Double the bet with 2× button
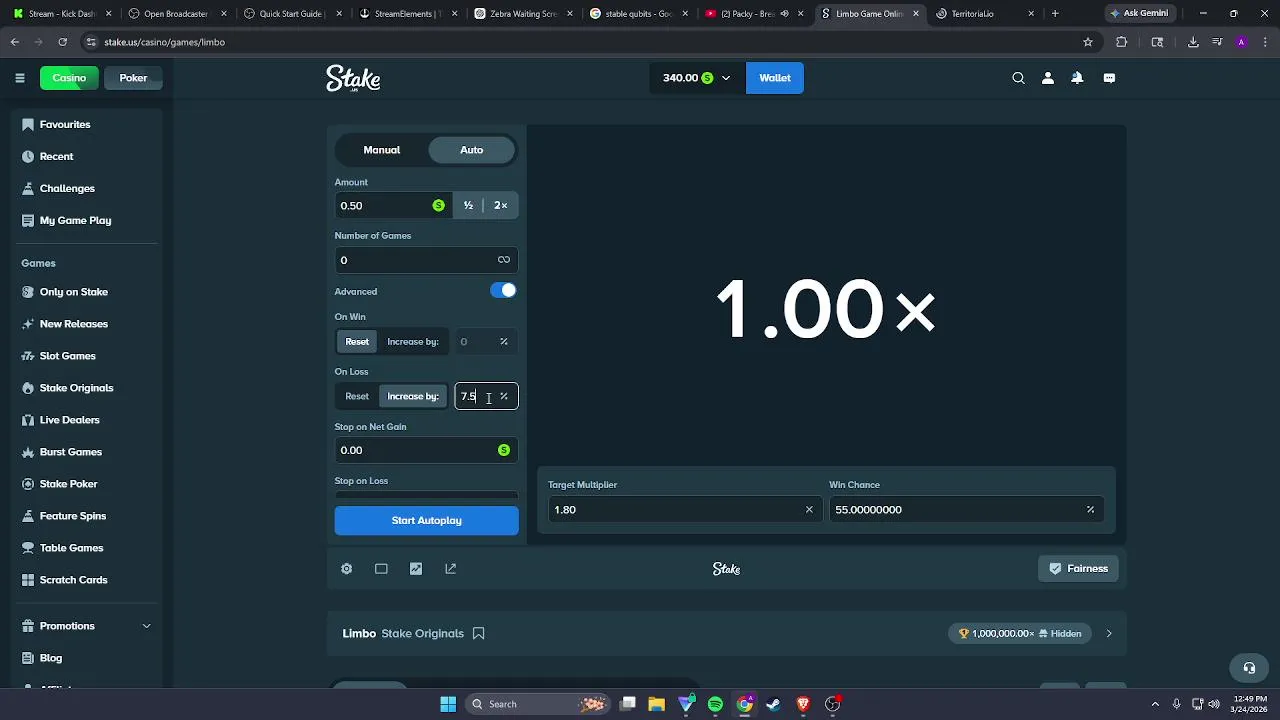The image size is (1280, 720). (501, 205)
